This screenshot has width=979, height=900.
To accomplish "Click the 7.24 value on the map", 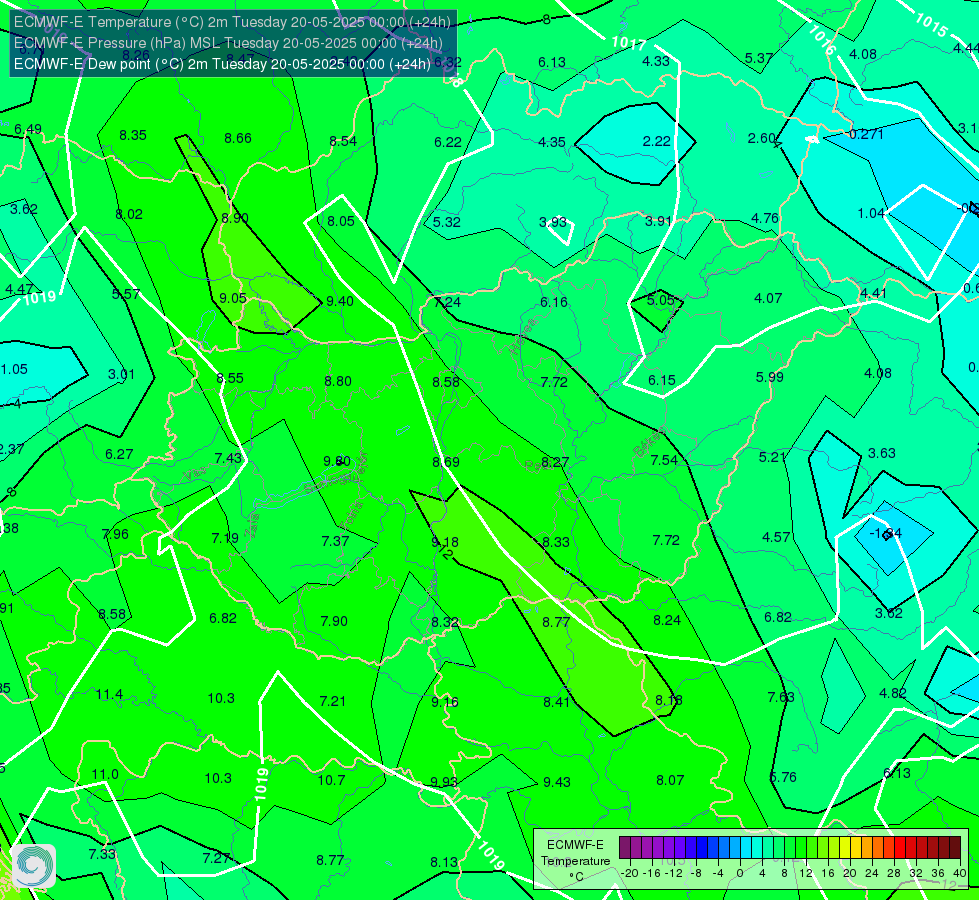I will pyautogui.click(x=448, y=302).
